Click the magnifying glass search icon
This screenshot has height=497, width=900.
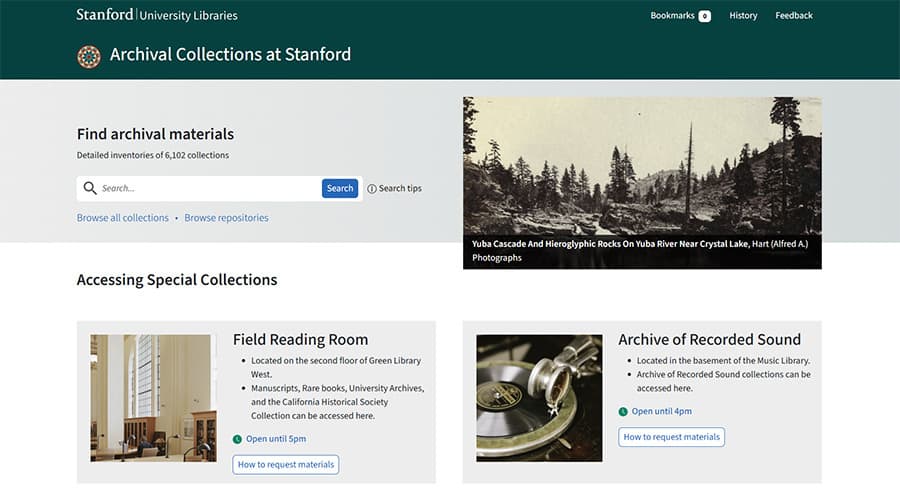click(x=90, y=188)
